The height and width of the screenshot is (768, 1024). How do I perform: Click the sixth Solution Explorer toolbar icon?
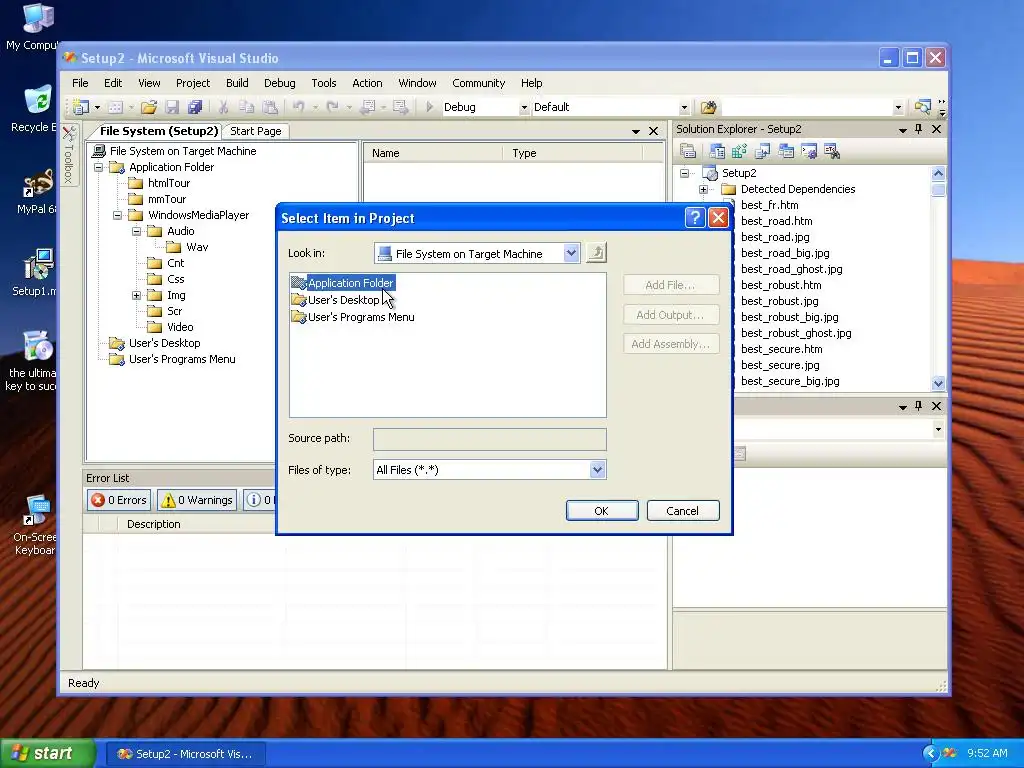coord(808,152)
